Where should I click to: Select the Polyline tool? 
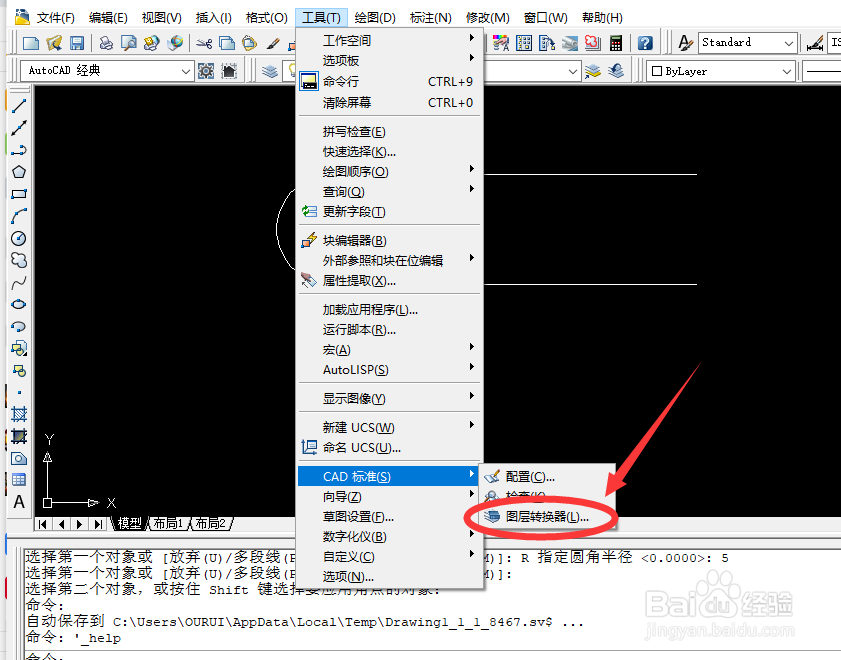pyautogui.click(x=19, y=150)
